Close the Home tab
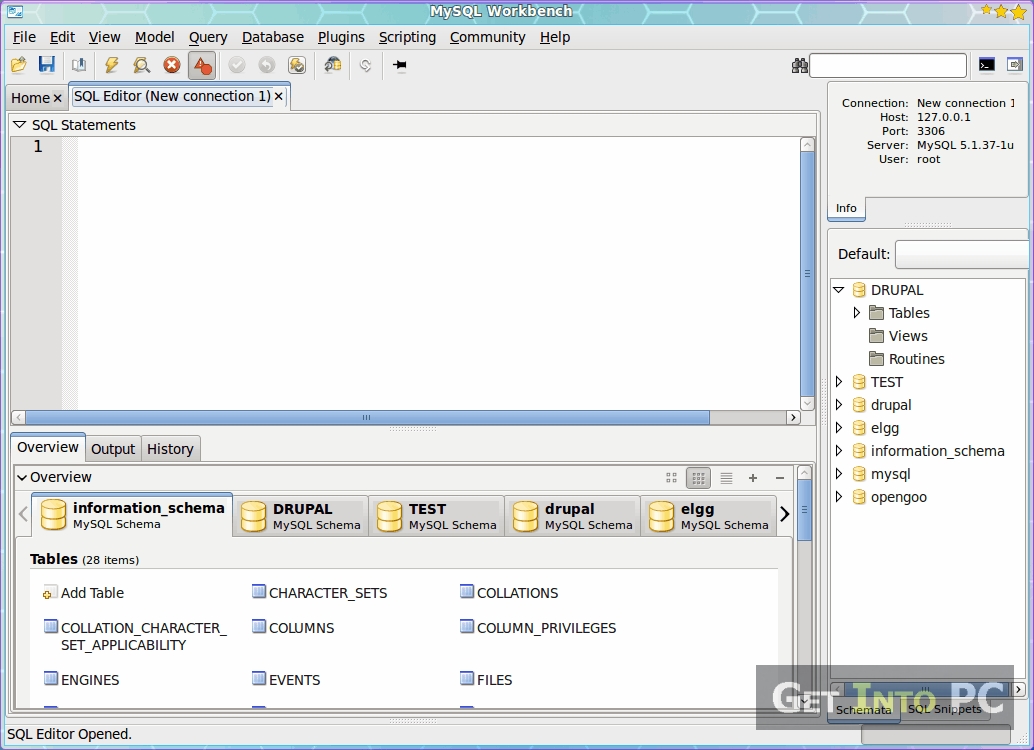Viewport: 1034px width, 750px height. (x=57, y=98)
